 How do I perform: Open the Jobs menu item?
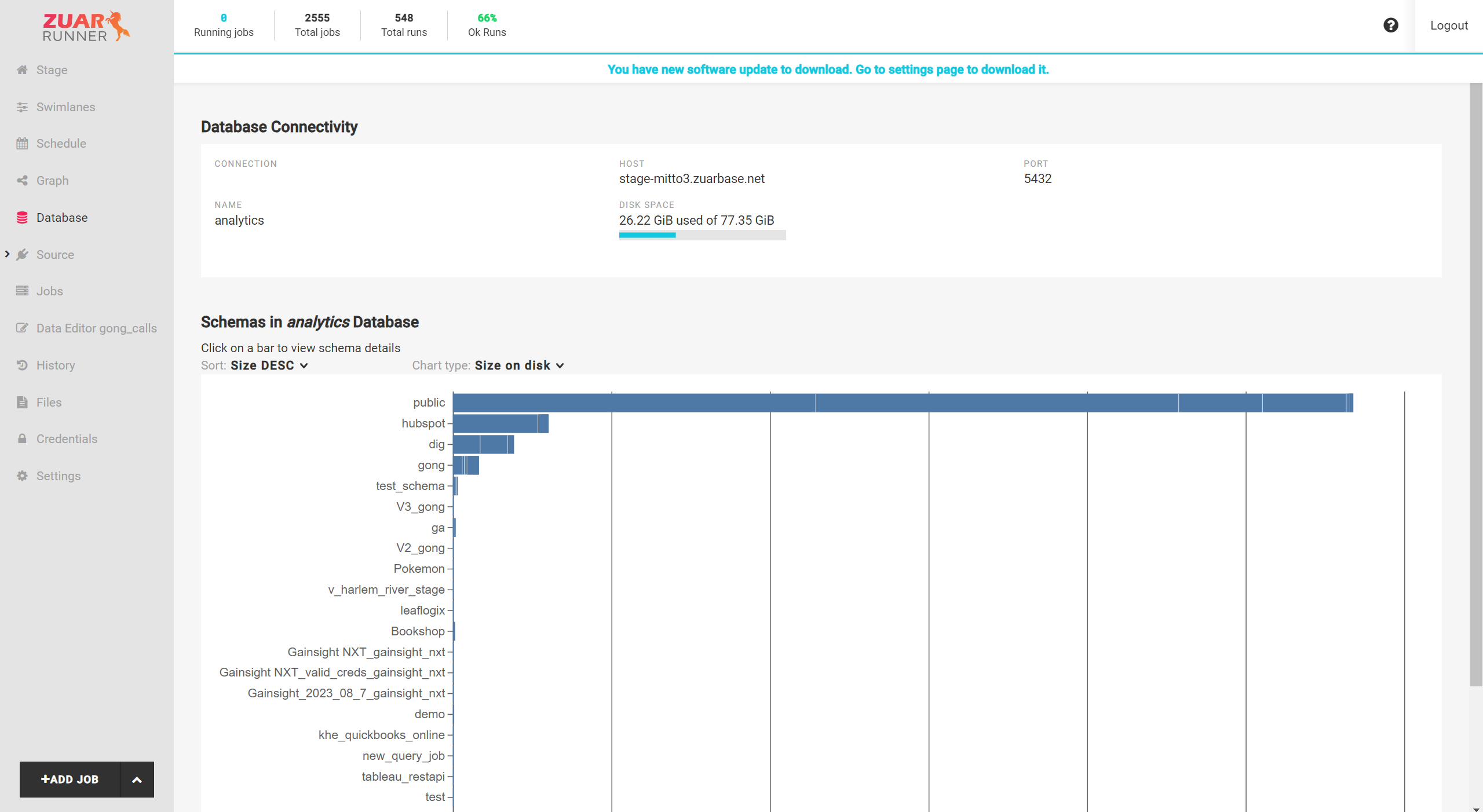pyautogui.click(x=50, y=291)
